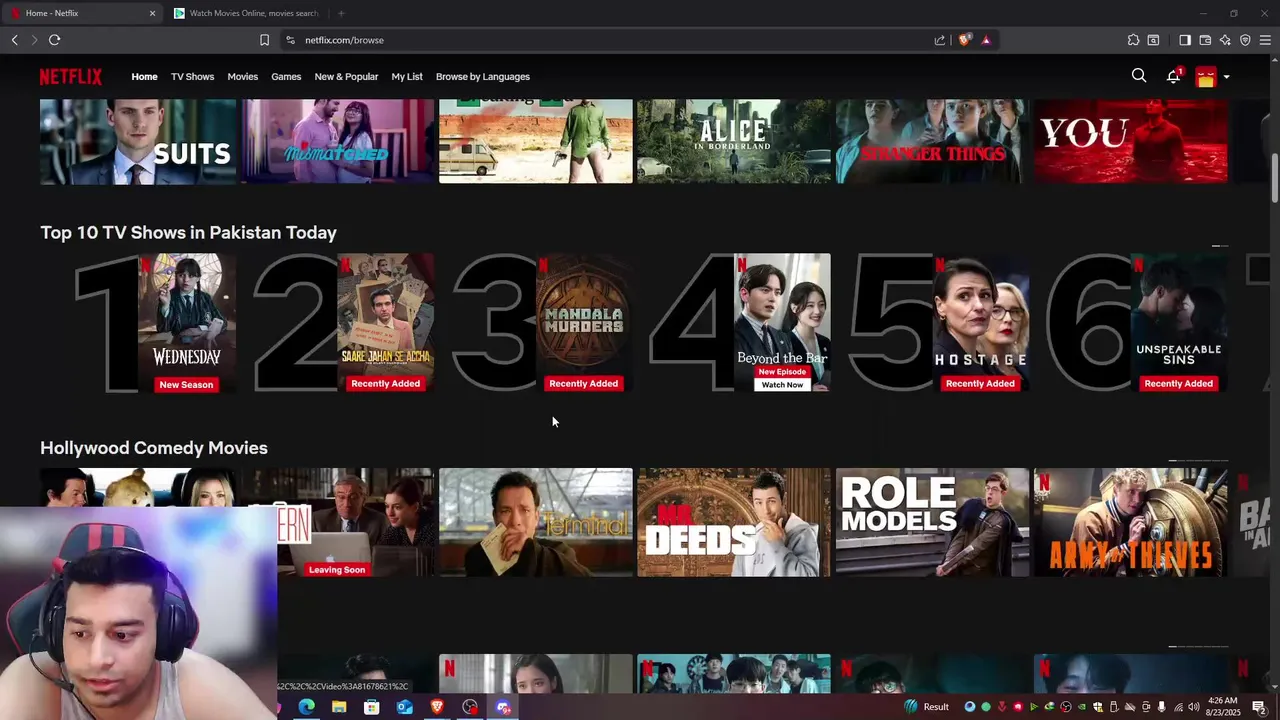The image size is (1280, 720).
Task: Select the Home - Netflix tab
Action: (83, 13)
